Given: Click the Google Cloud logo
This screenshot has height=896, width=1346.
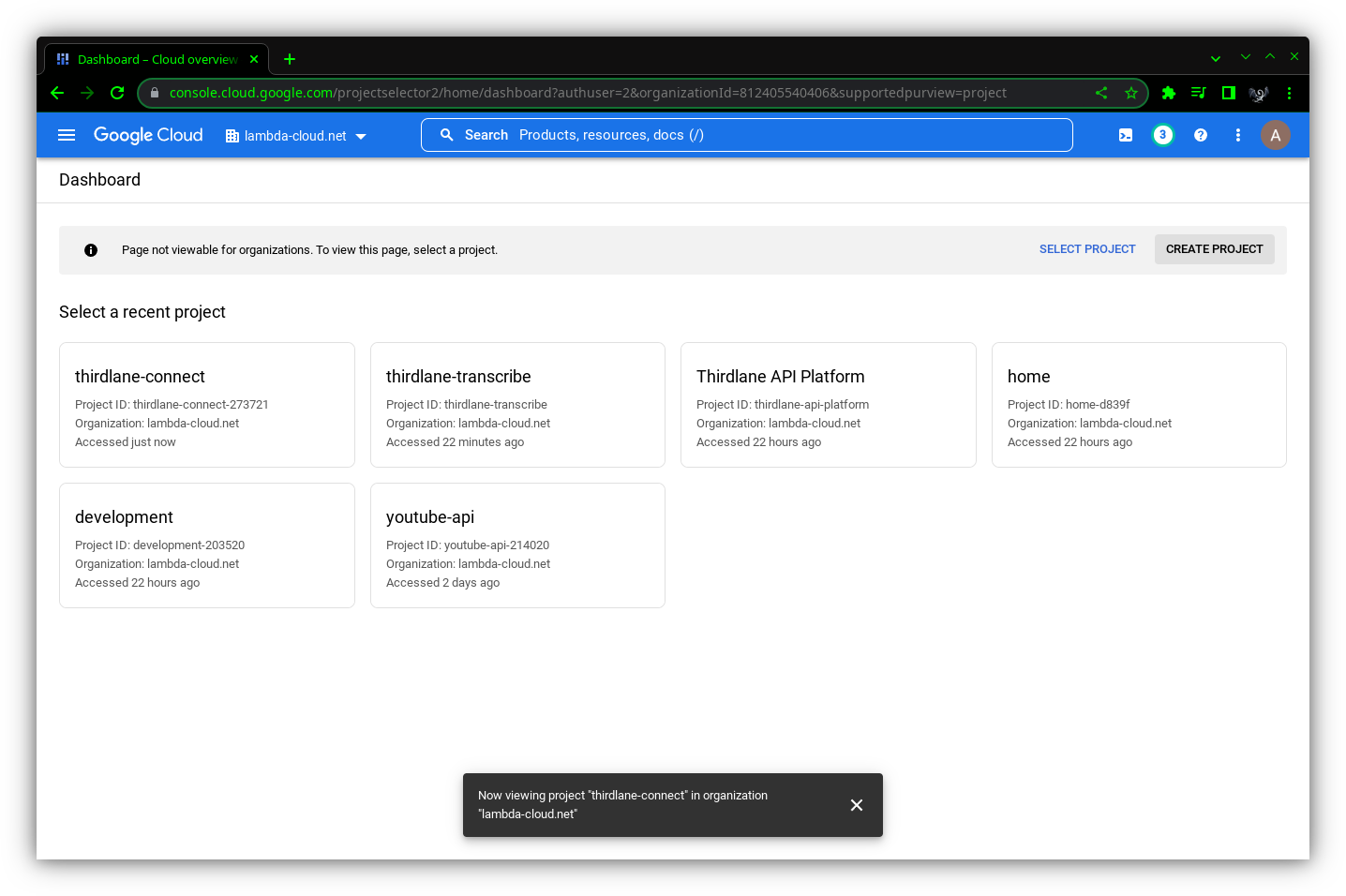Looking at the screenshot, I should (x=148, y=135).
